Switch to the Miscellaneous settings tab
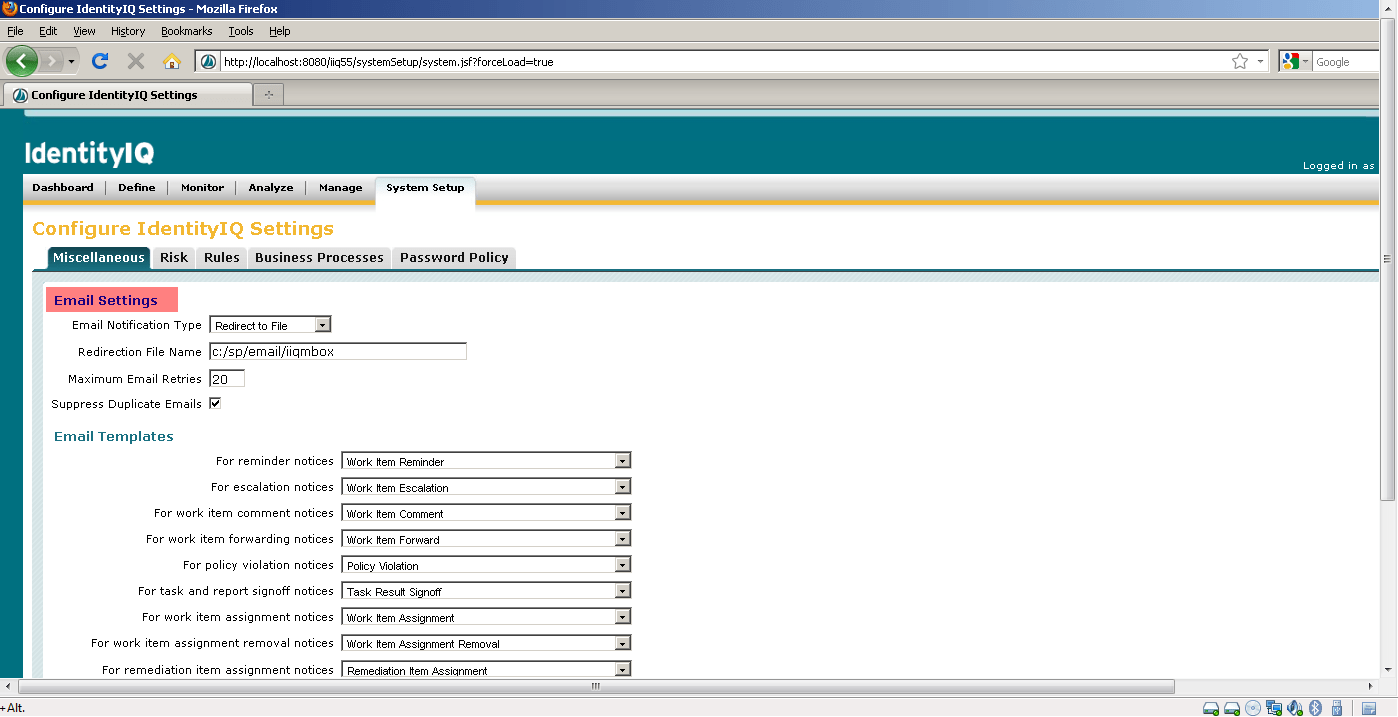1398x717 pixels. pos(99,258)
